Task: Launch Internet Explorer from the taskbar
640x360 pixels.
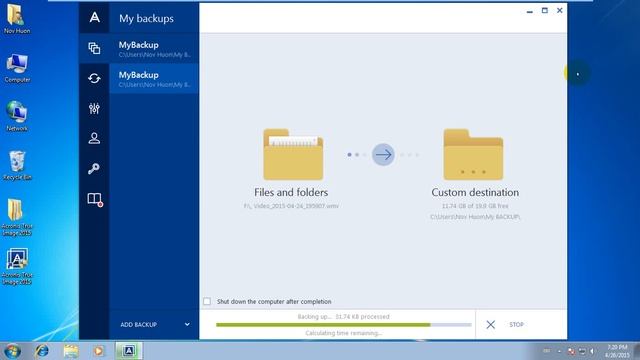Action: (x=42, y=351)
